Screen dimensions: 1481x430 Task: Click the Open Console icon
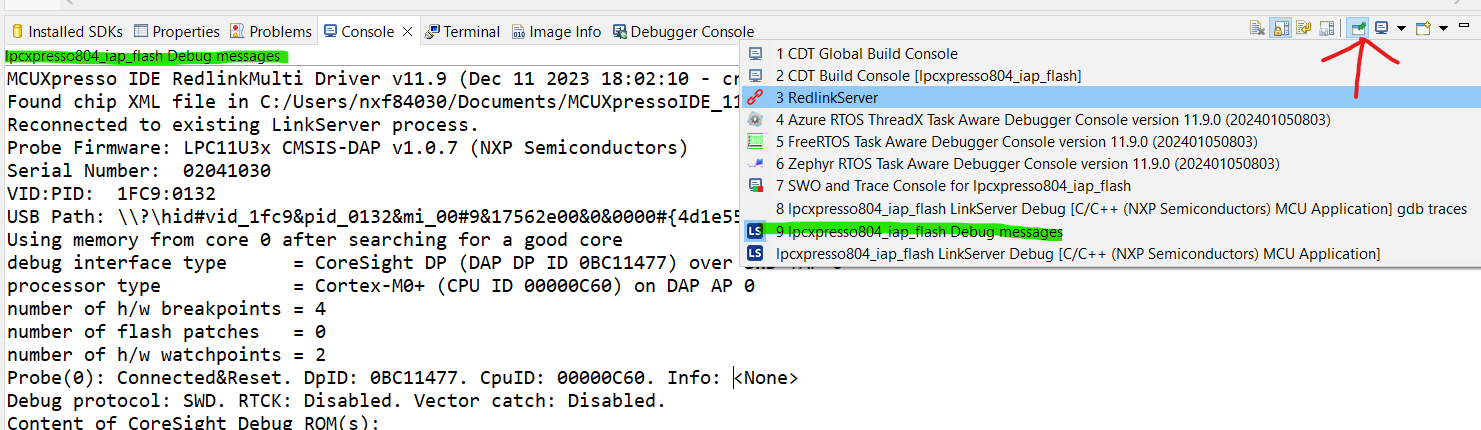tap(1424, 29)
